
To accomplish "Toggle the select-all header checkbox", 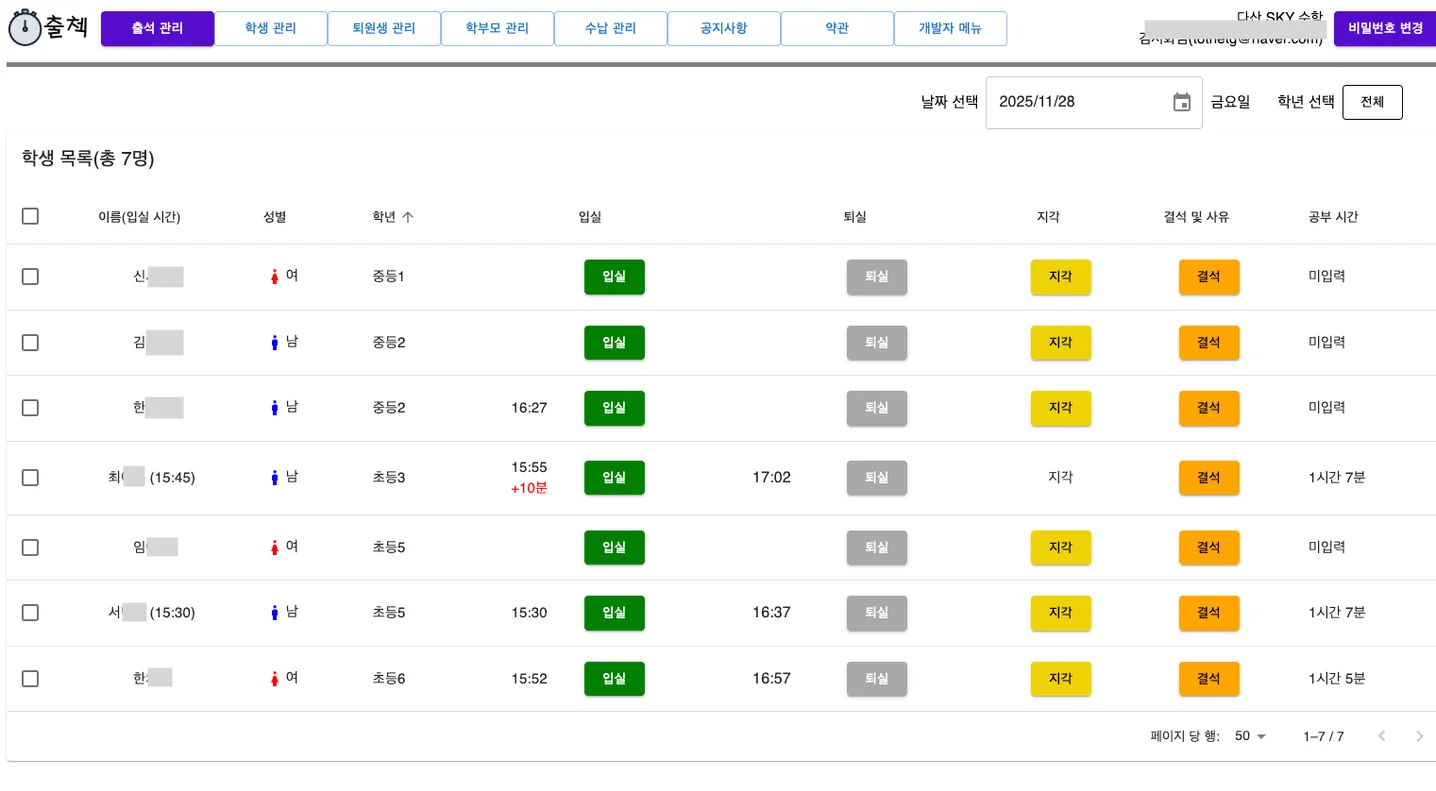I will click(x=30, y=216).
